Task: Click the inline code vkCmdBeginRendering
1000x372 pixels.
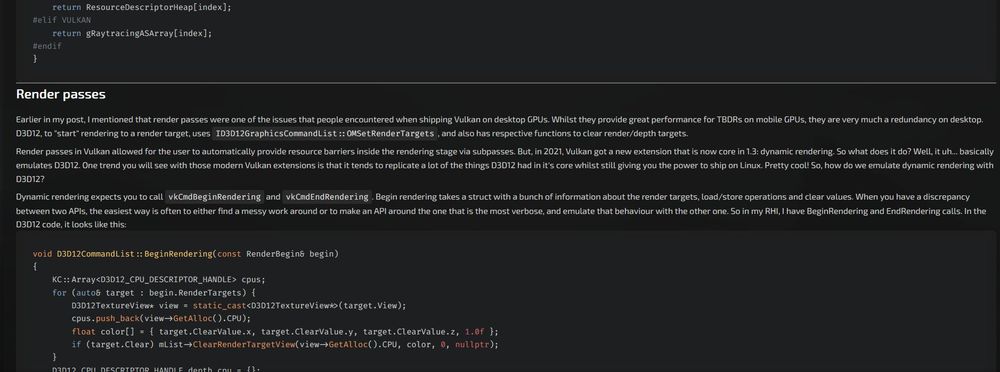Action: click(x=214, y=197)
